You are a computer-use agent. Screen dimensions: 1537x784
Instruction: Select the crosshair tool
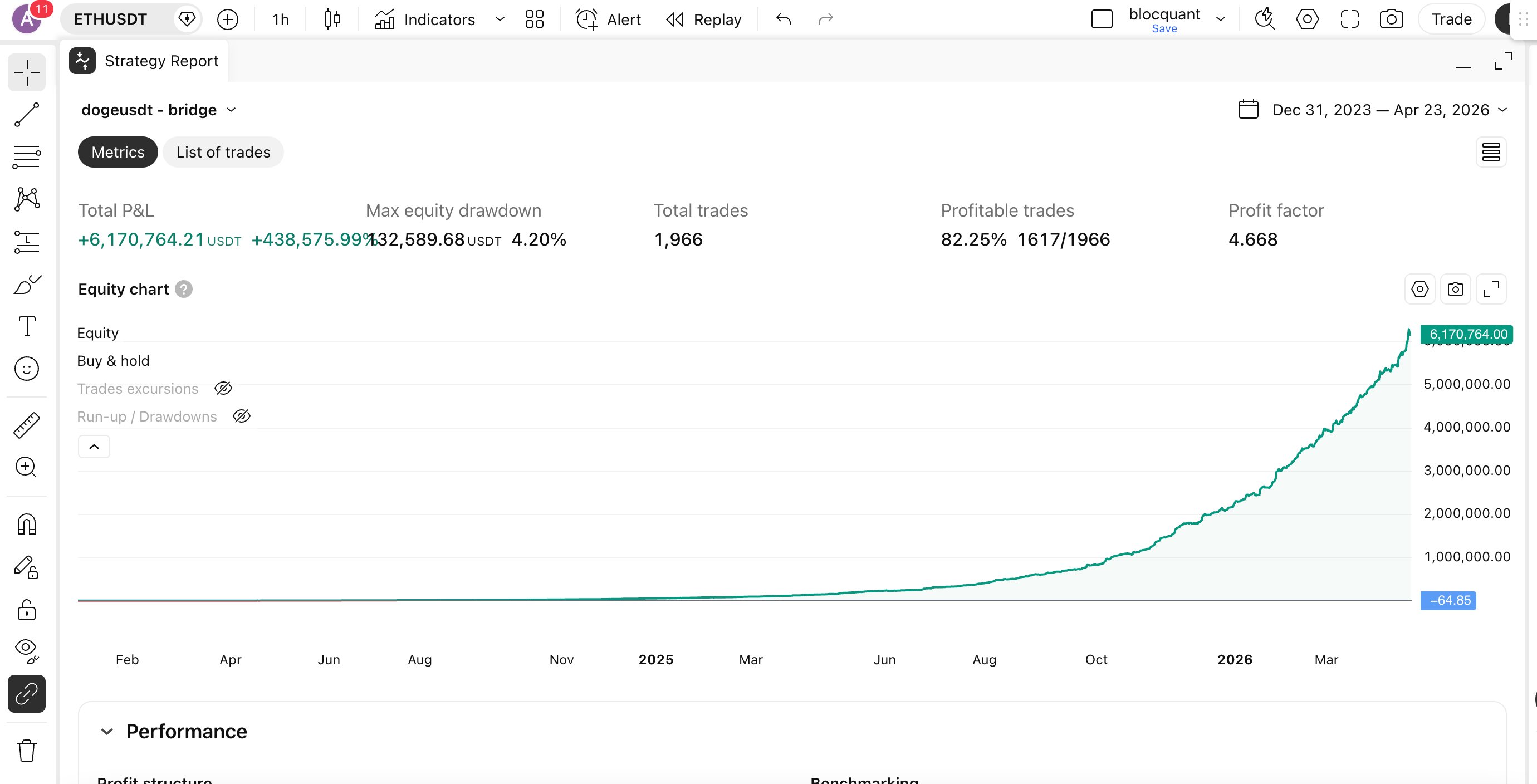(x=26, y=72)
